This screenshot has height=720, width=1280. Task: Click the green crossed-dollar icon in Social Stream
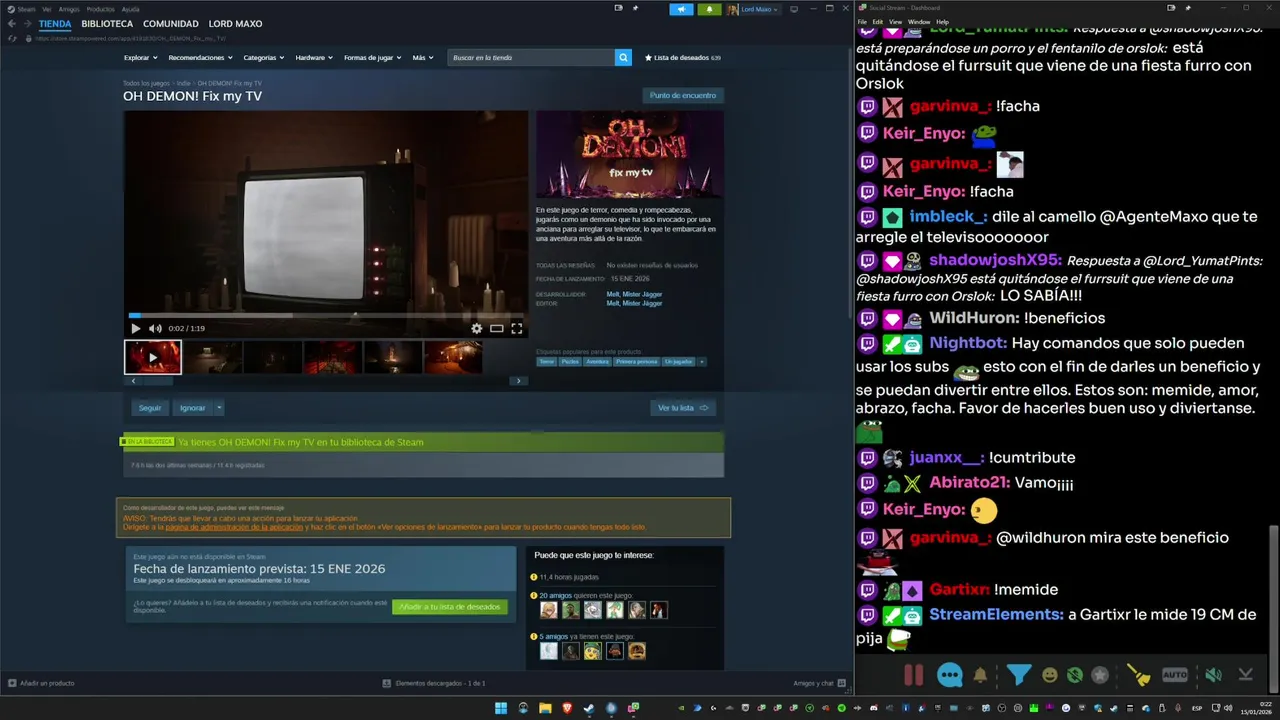pyautogui.click(x=1074, y=675)
